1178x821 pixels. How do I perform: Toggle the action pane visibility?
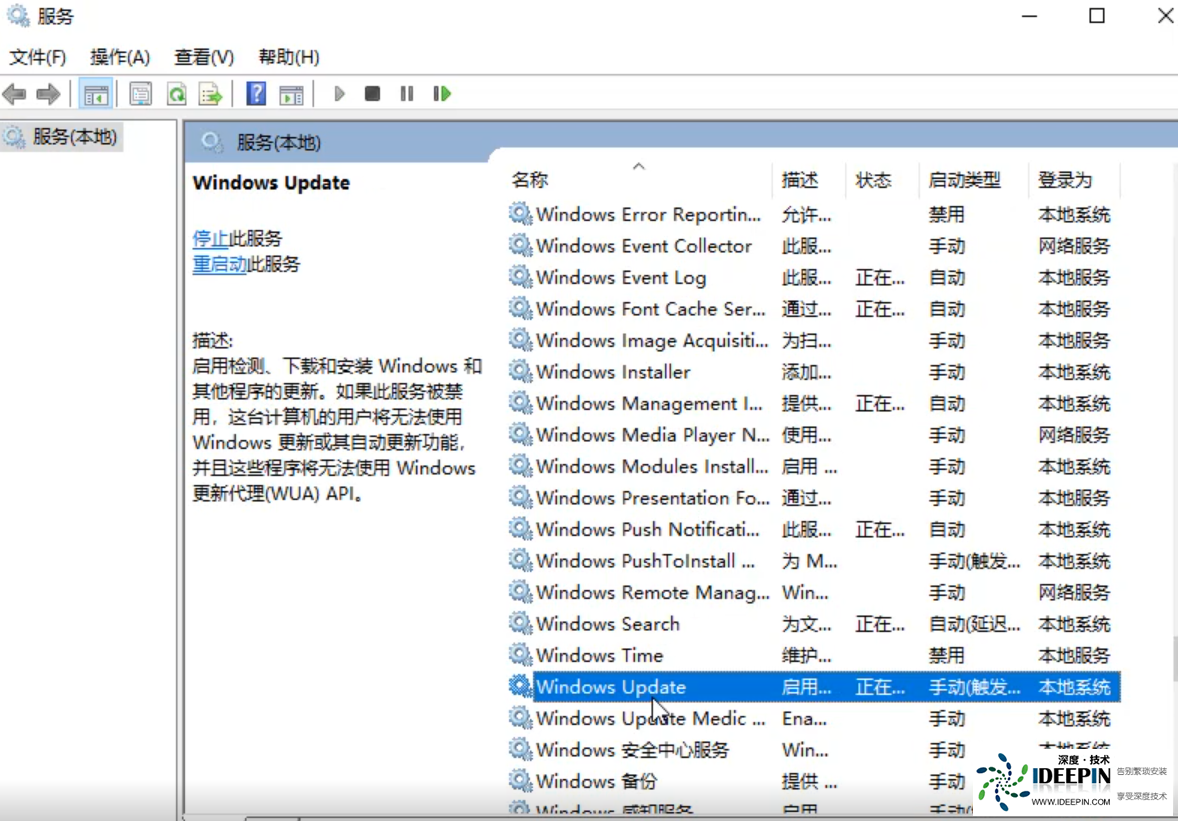tap(290, 93)
